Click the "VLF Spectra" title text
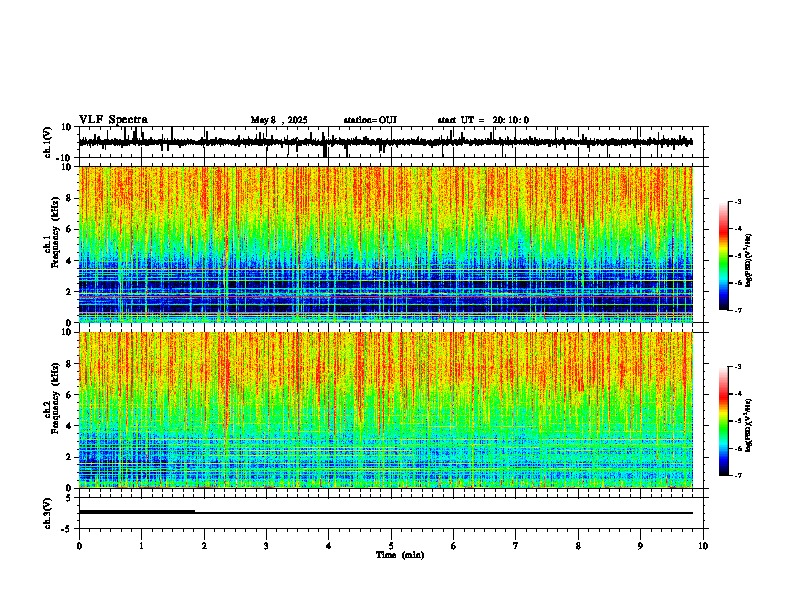This screenshot has width=792, height=612. coord(113,120)
